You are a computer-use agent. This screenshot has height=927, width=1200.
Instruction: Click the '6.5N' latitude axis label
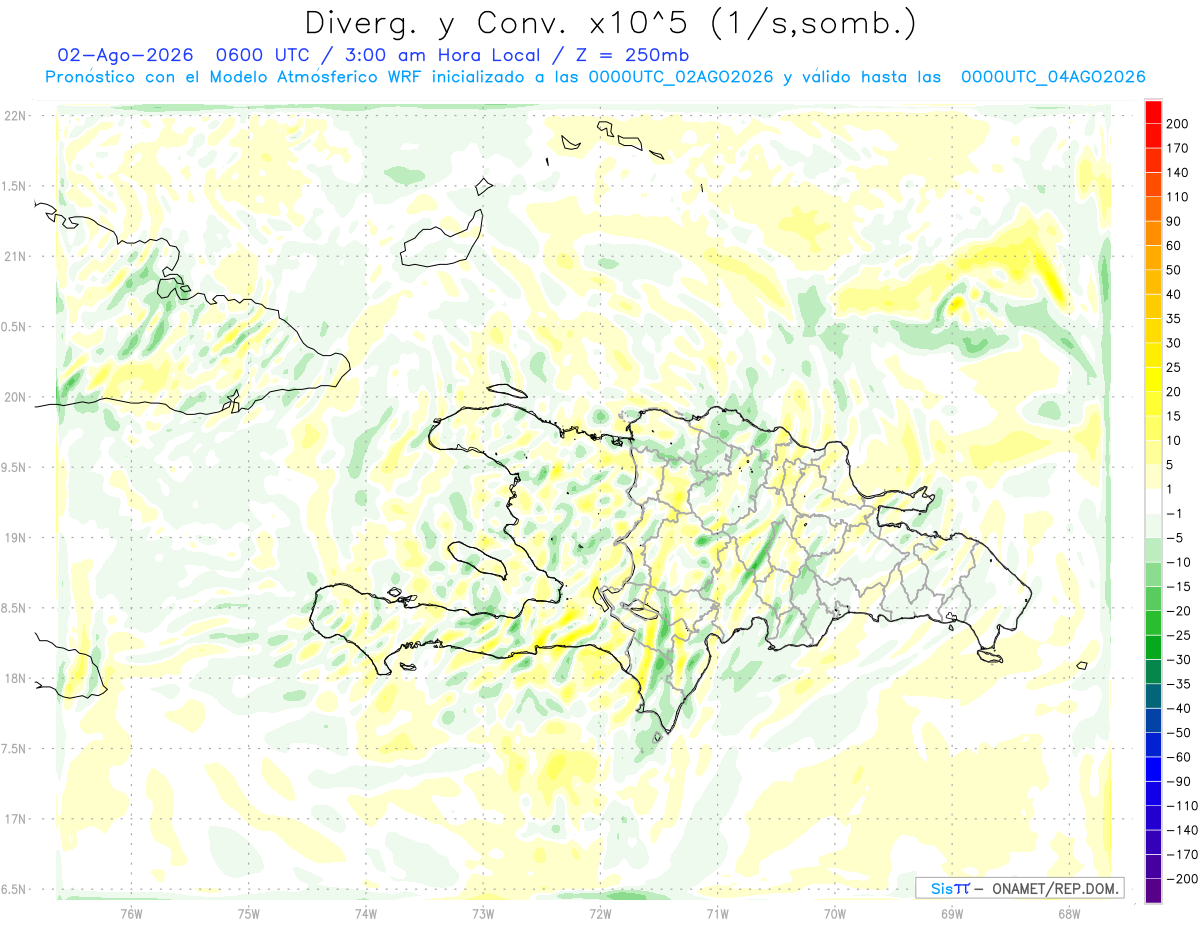click(x=14, y=889)
